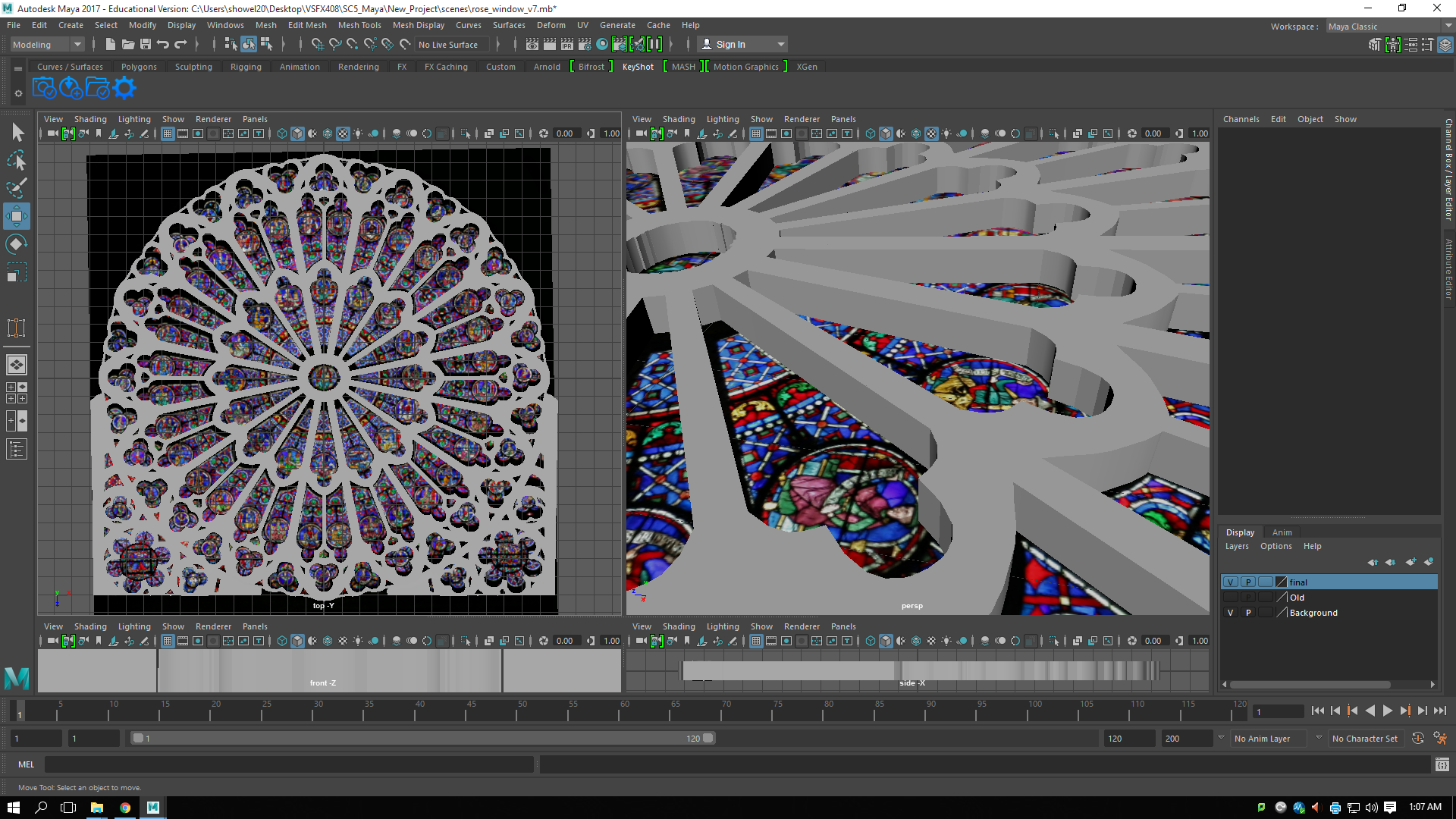Open animation preferences running-man icon

pos(1440,738)
